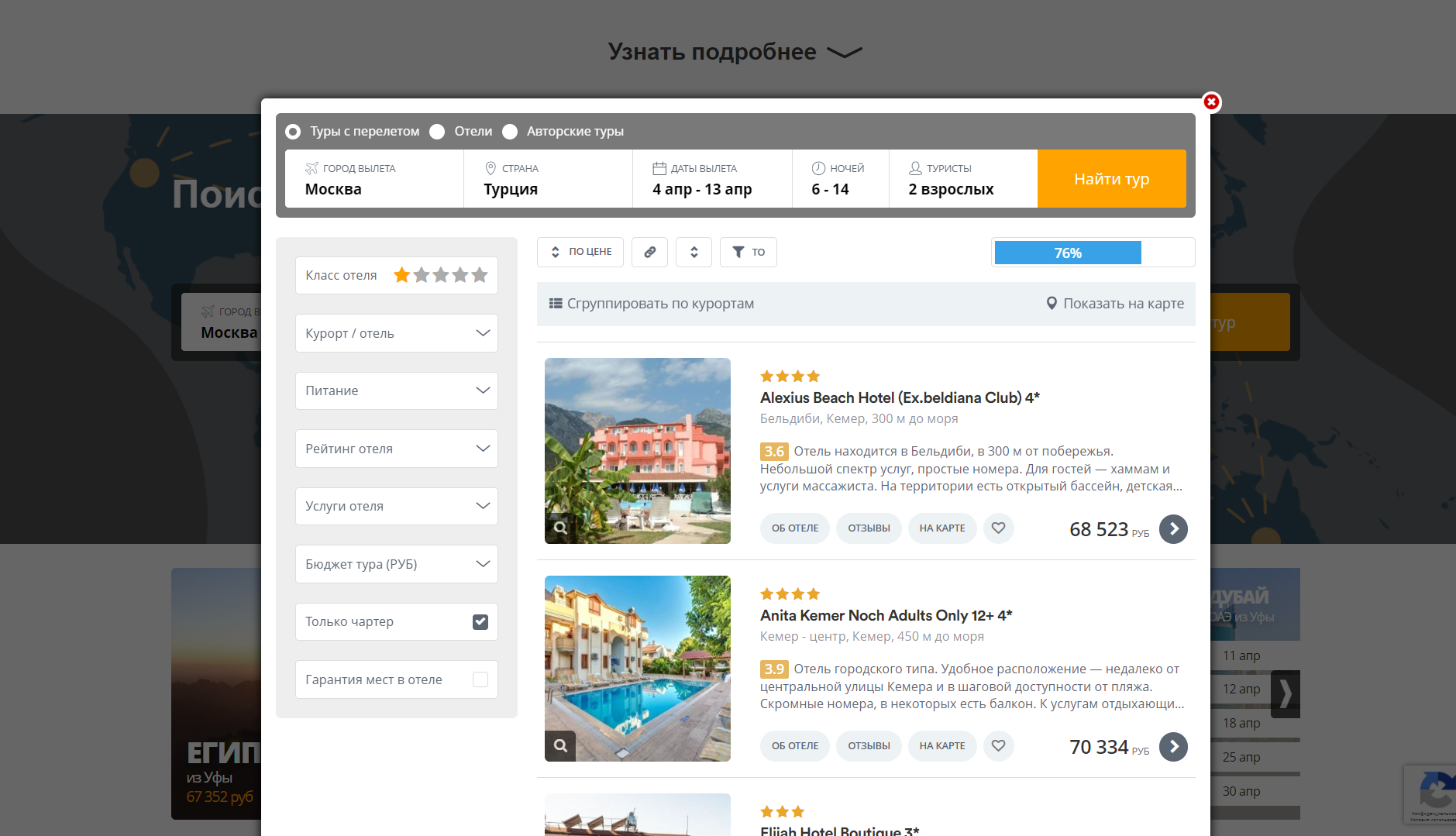Screen dimensions: 1456x836
Task: Open departure city field 'Москва'
Action: coord(374,179)
